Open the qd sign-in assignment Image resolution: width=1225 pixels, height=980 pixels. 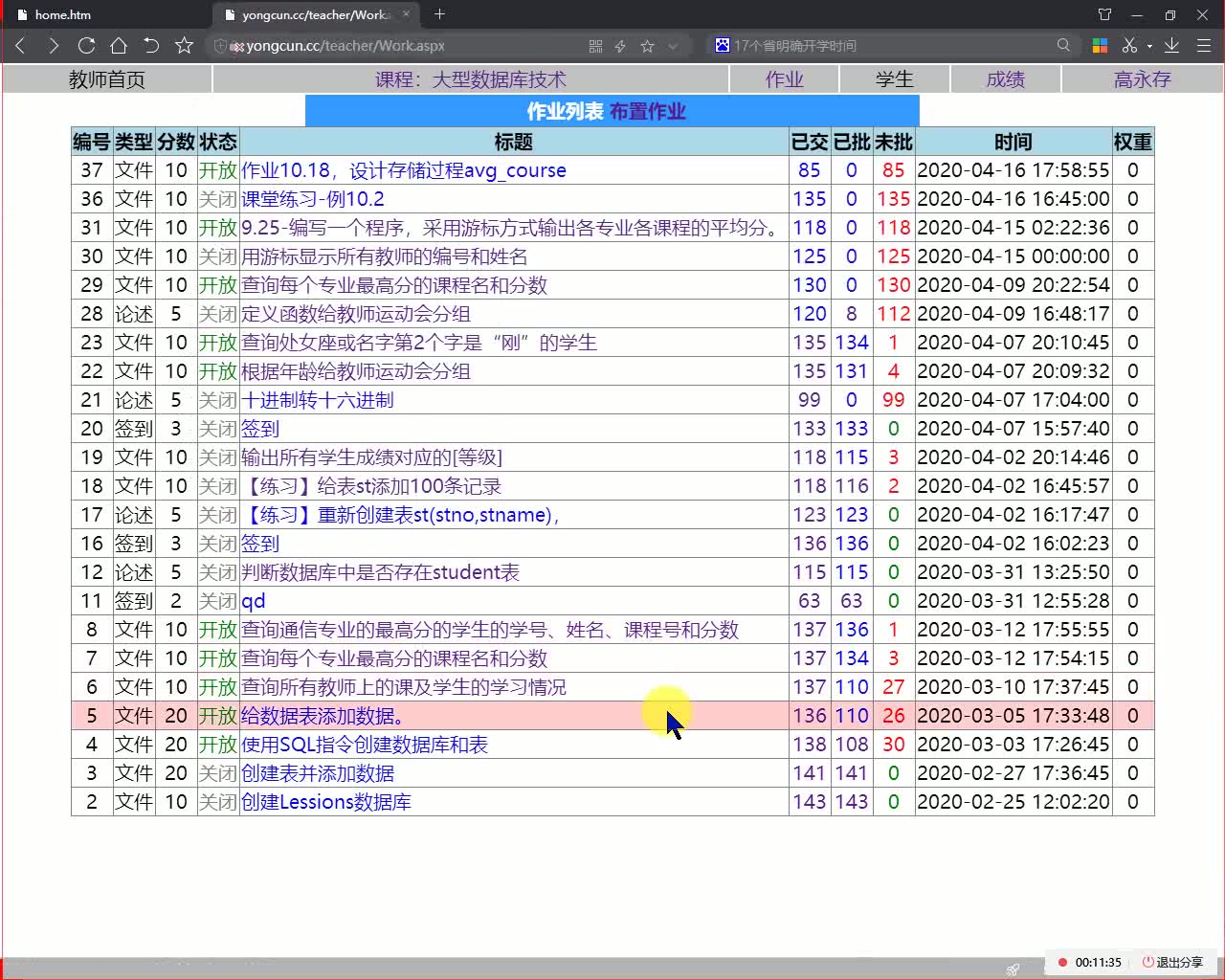(254, 601)
